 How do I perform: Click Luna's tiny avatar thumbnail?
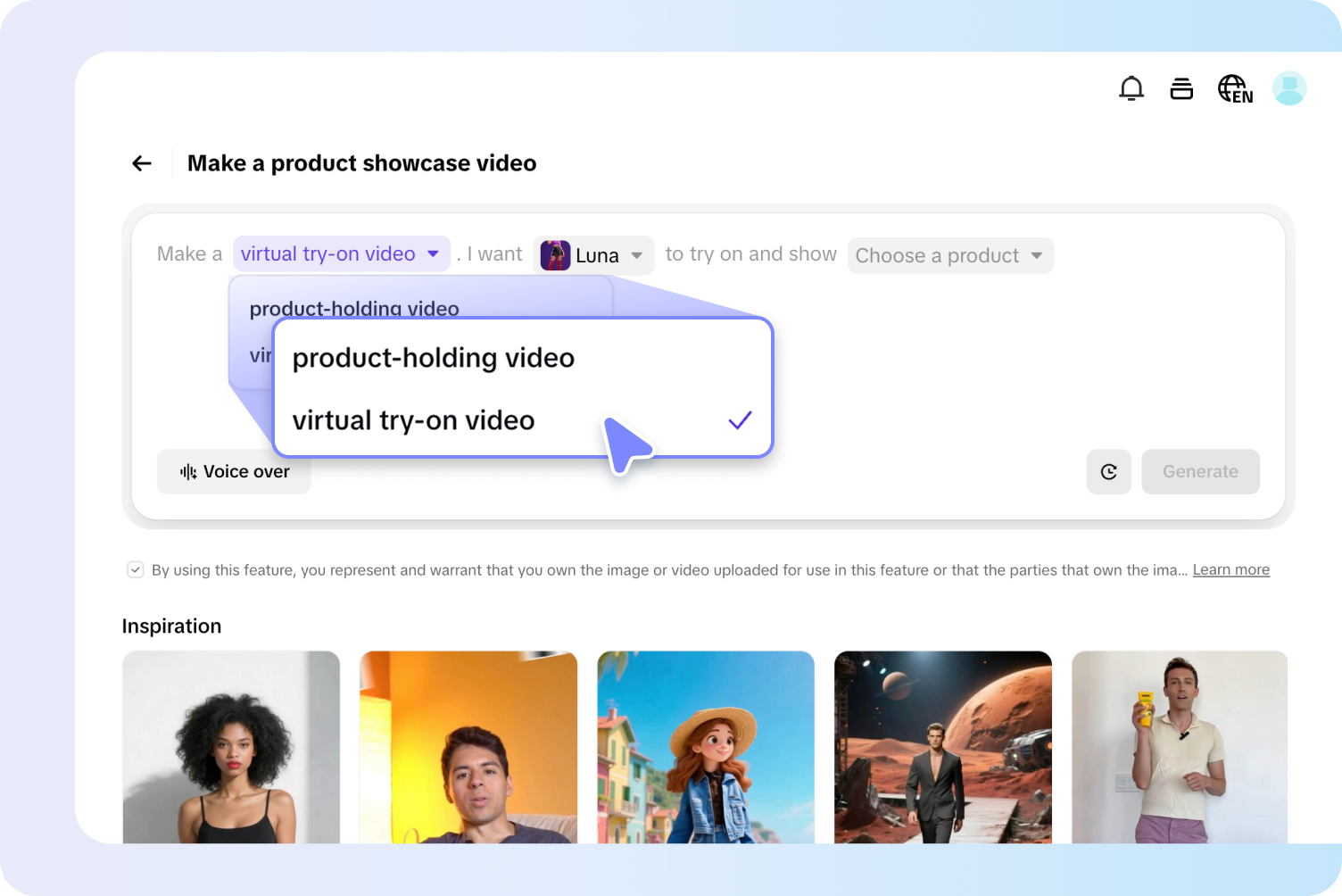(x=556, y=255)
